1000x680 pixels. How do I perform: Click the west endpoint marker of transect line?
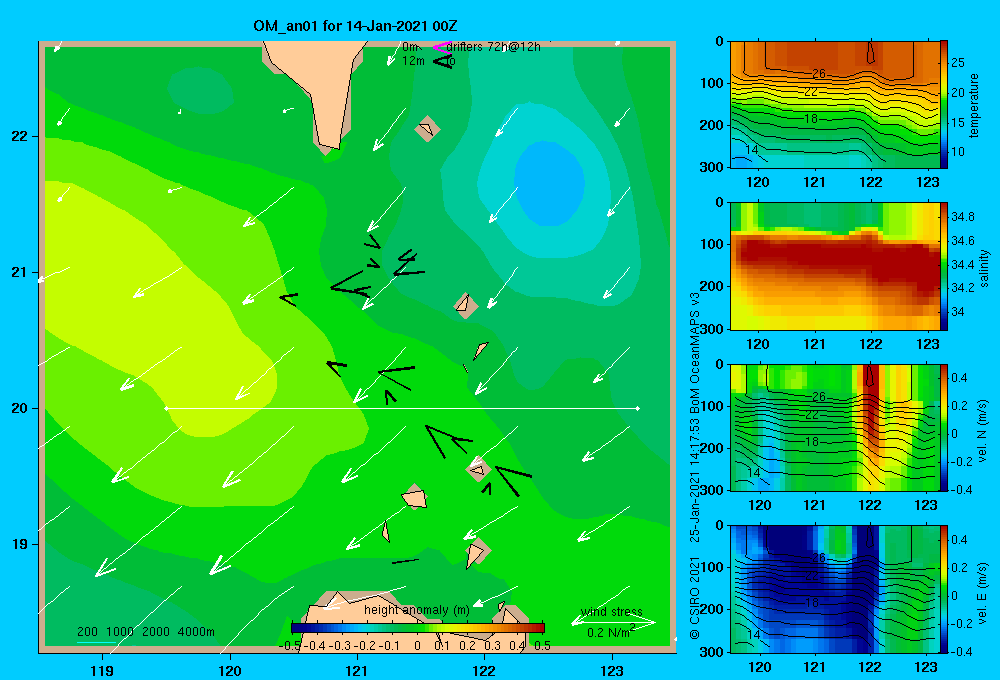166,408
